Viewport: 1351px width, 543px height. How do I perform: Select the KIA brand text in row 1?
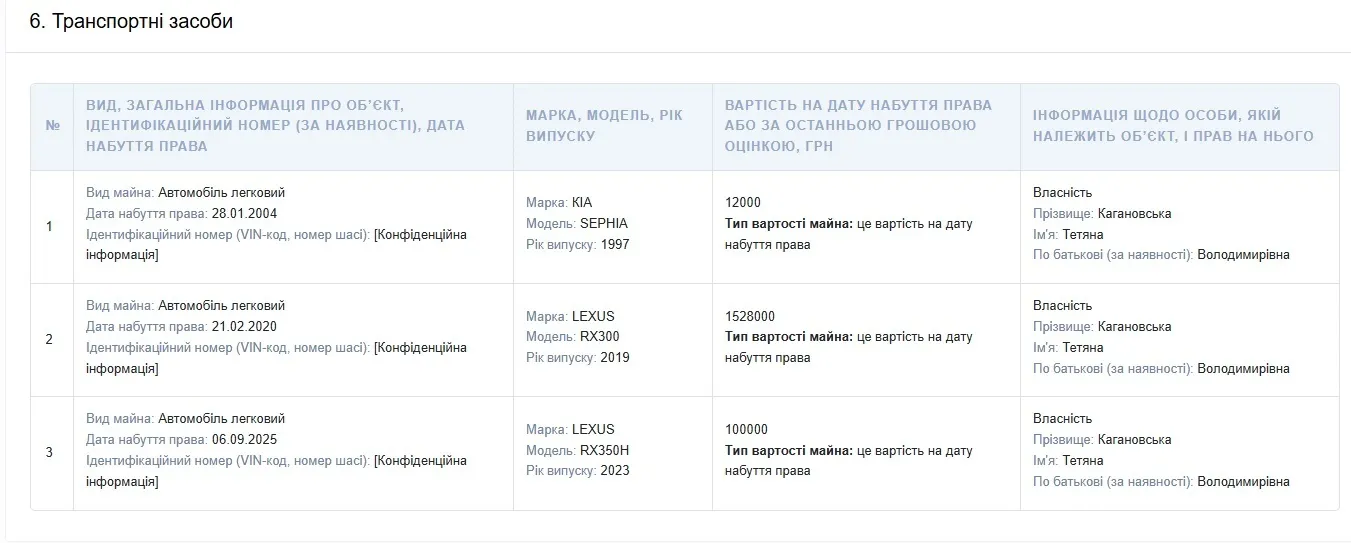582,203
